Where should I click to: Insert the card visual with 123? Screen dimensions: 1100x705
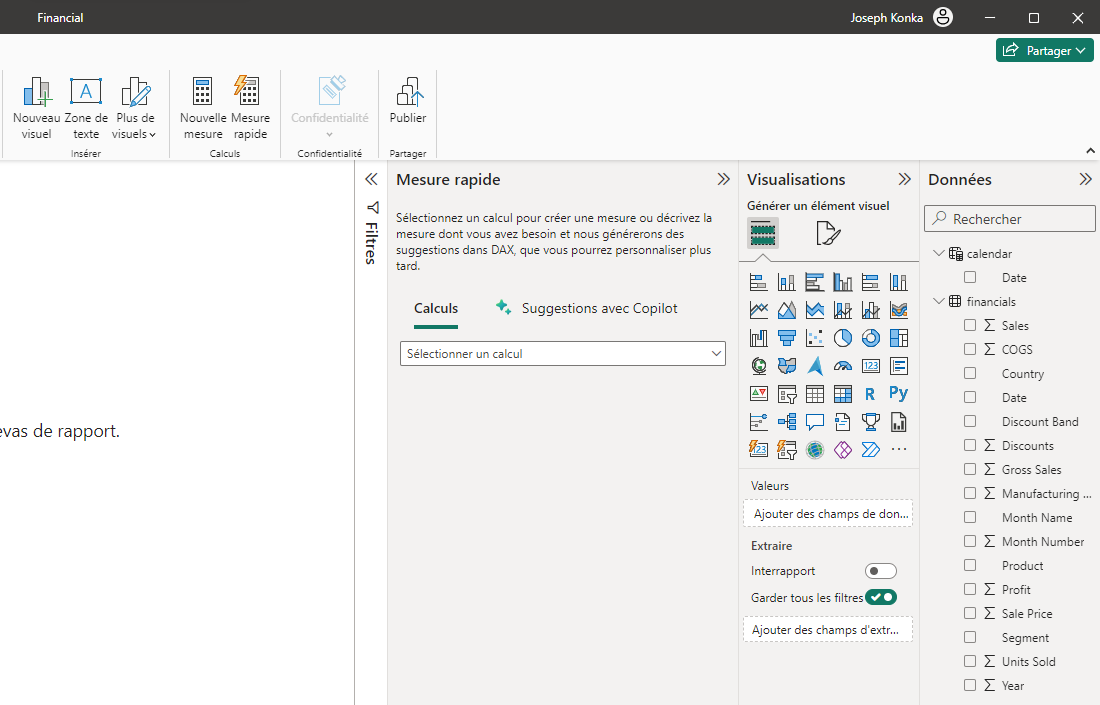[x=871, y=365]
